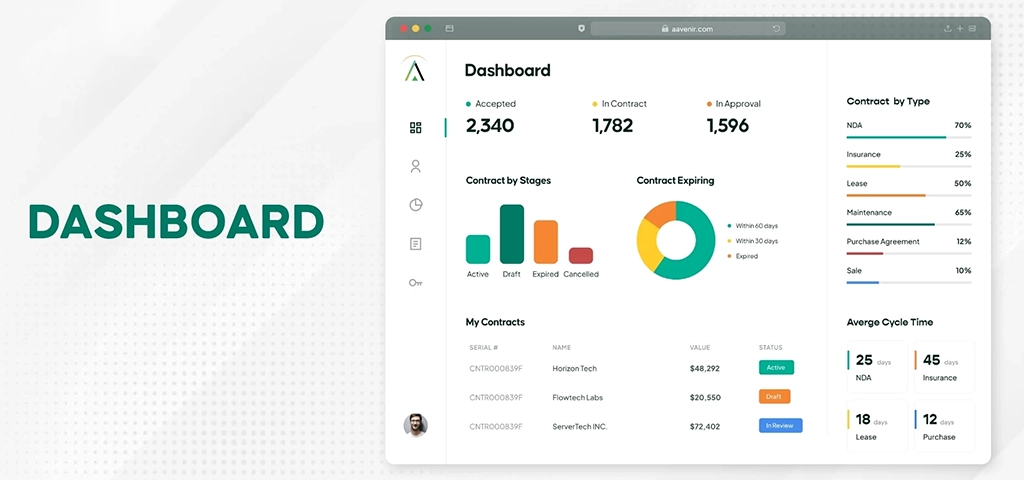Toggle the browser sidebar button
The height and width of the screenshot is (480, 1024).
(x=450, y=29)
